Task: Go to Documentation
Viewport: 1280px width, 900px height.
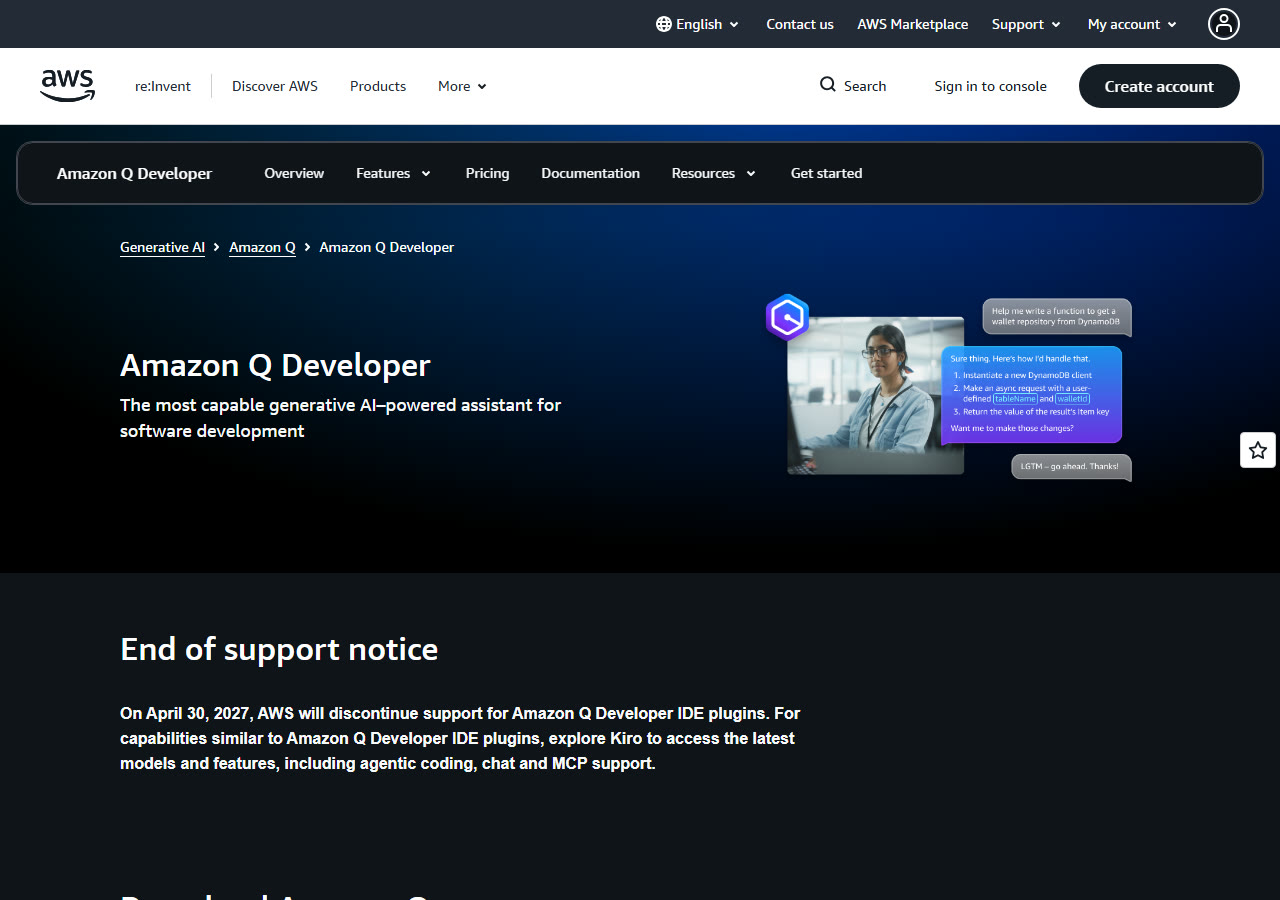Action: click(590, 173)
